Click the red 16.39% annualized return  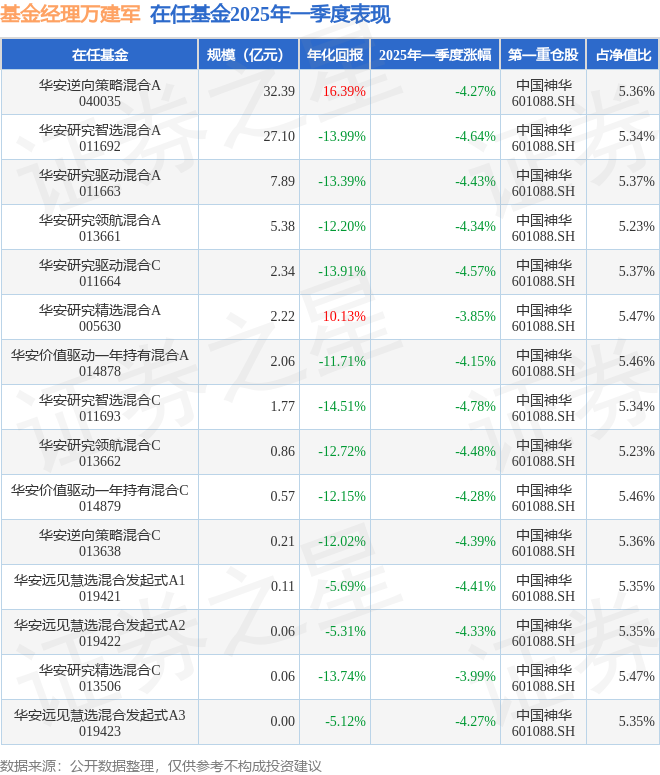click(x=344, y=91)
